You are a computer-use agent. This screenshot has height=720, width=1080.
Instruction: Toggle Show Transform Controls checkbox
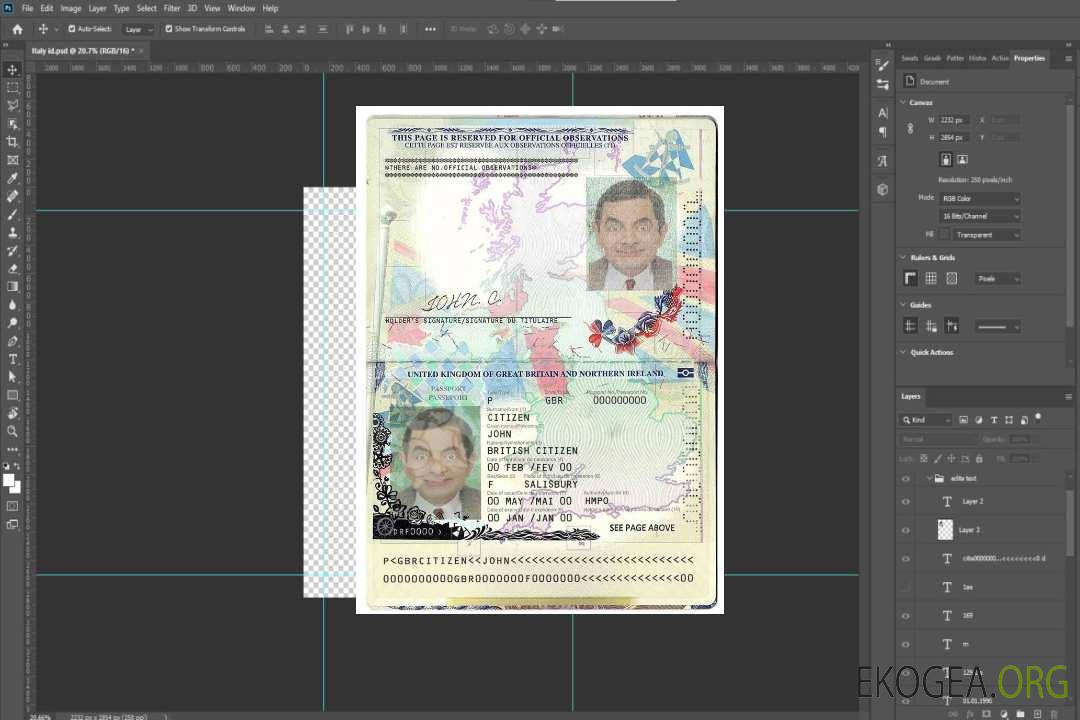tap(169, 29)
